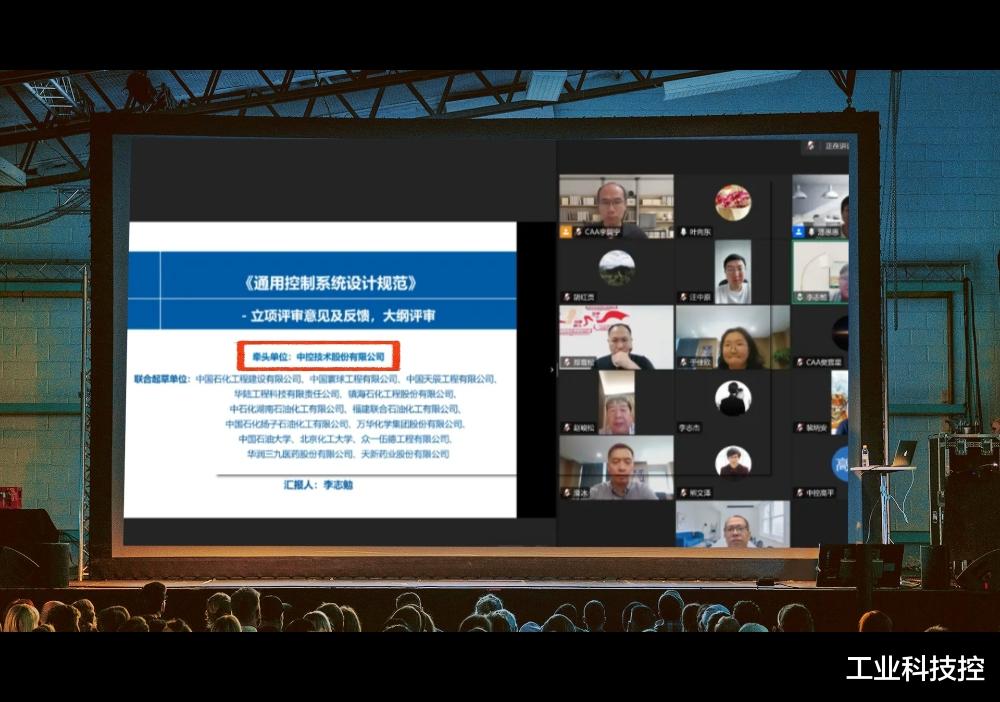The width and height of the screenshot is (1000, 702).
Task: Click the 牵头单位 中控技术股份有限公司 line
Action: coord(318,356)
